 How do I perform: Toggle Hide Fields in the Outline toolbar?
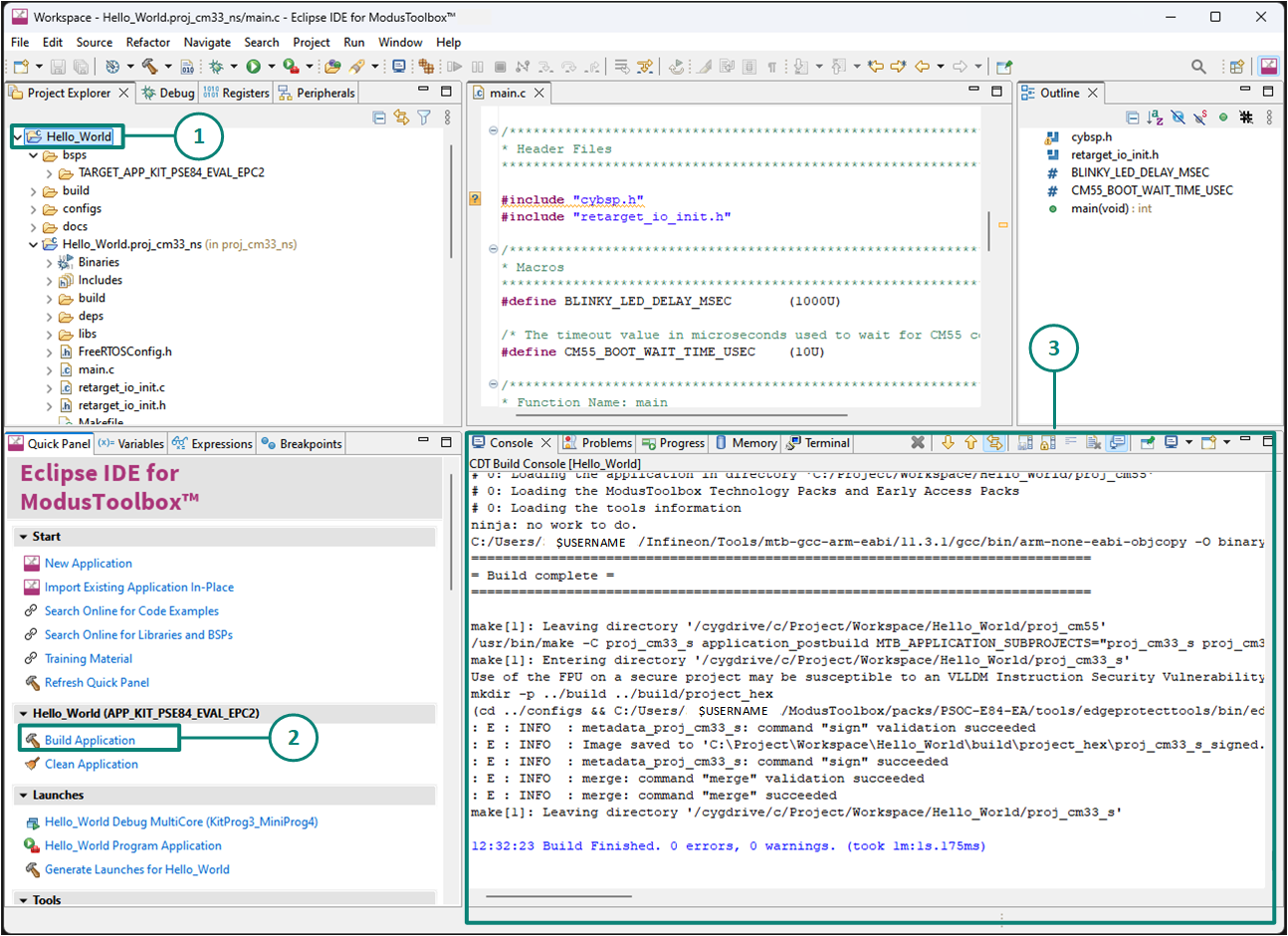(x=1178, y=117)
